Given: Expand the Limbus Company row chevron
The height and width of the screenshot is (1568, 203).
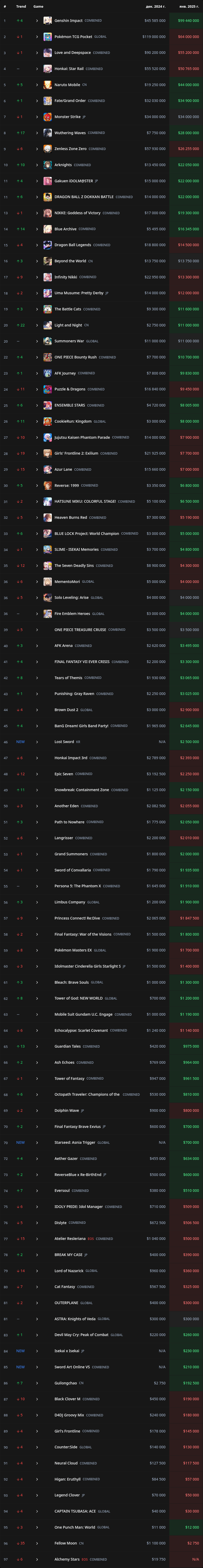Looking at the screenshot, I should (37, 902).
